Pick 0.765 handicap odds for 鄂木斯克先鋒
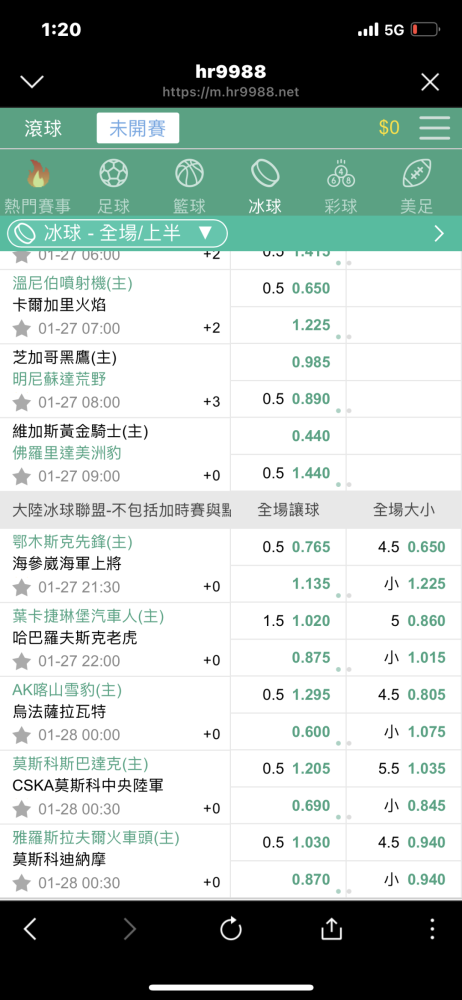 coord(311,547)
